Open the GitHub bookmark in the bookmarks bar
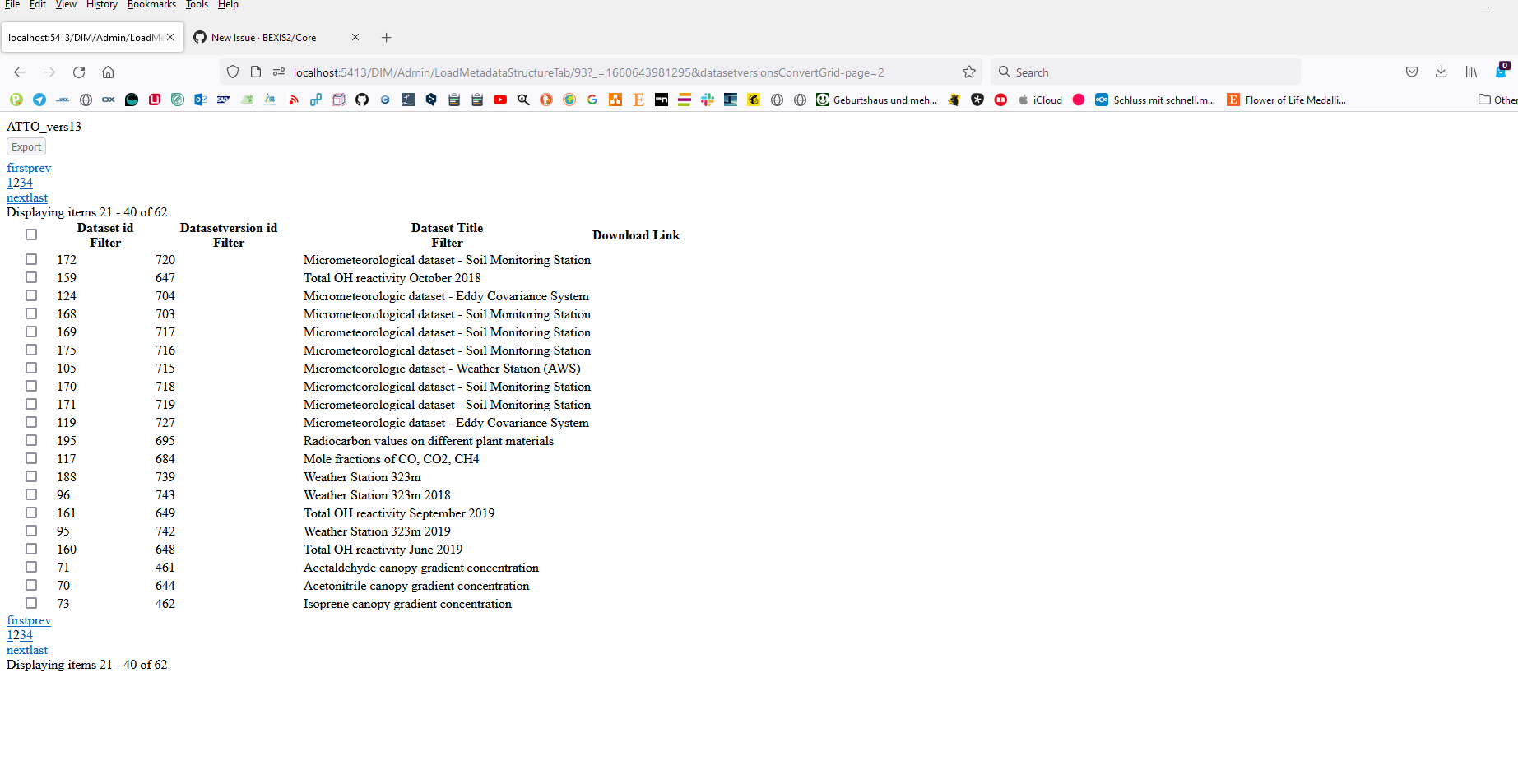The height and width of the screenshot is (784, 1518). pos(362,100)
